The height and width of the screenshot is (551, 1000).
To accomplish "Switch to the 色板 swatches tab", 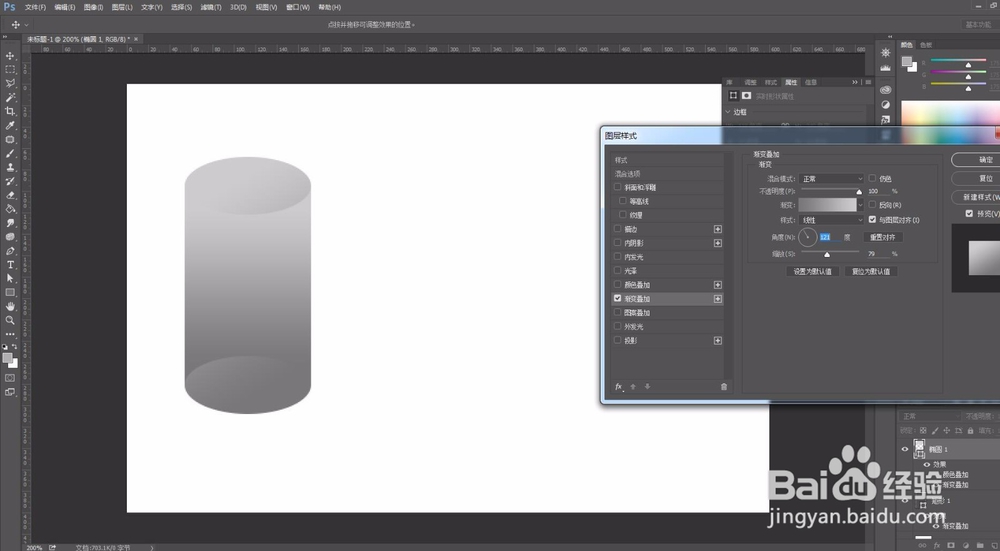I will [x=926, y=45].
